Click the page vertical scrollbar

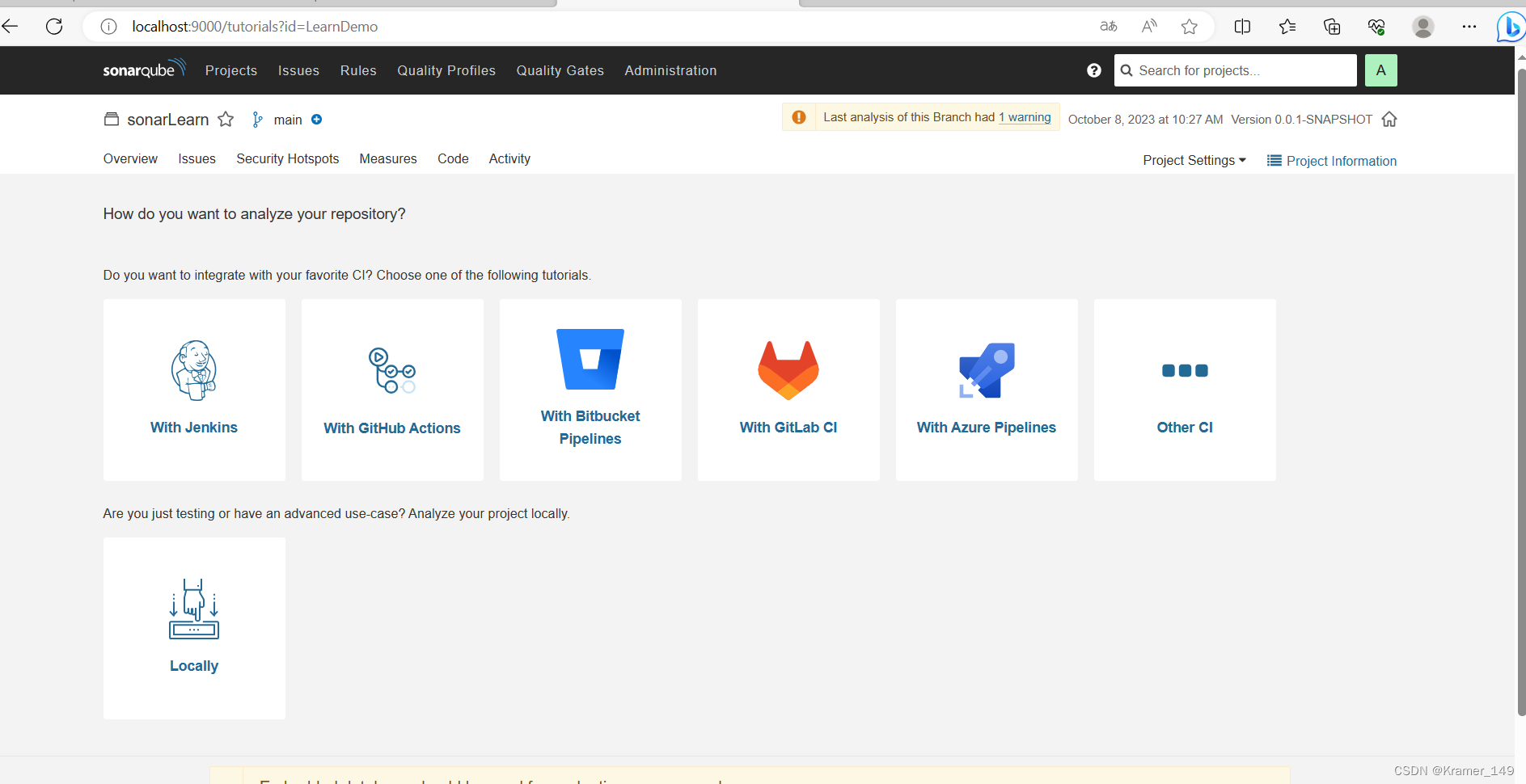1520,392
